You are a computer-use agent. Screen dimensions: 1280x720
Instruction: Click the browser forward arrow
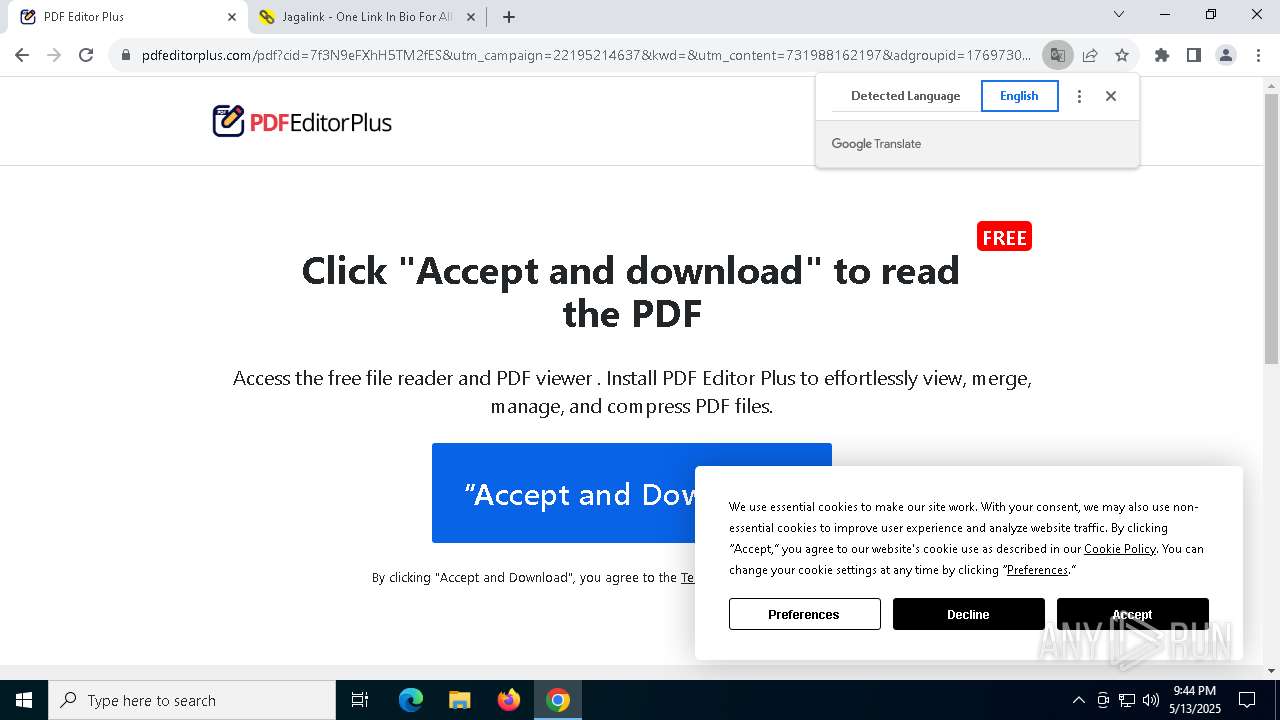pos(54,55)
